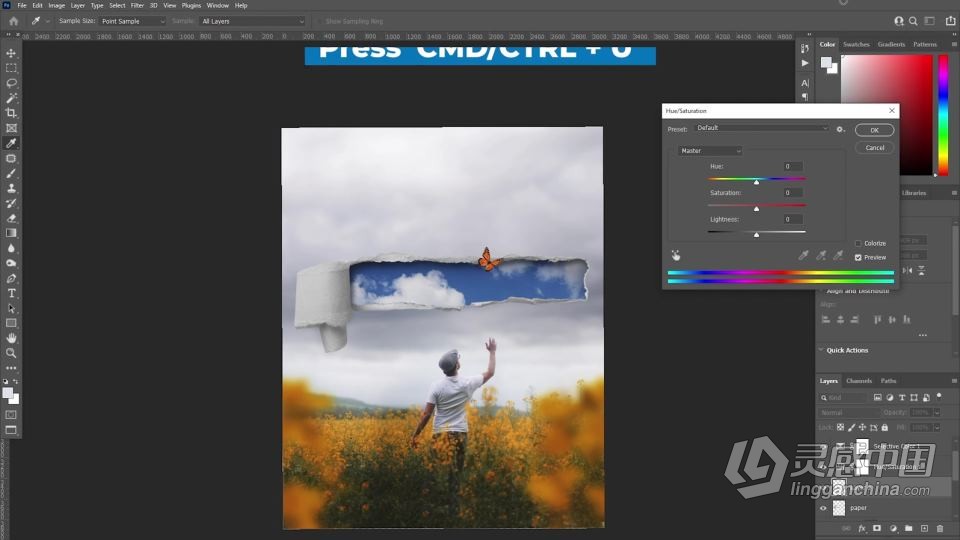The height and width of the screenshot is (540, 960).
Task: Select the Blur tool
Action: (11, 248)
